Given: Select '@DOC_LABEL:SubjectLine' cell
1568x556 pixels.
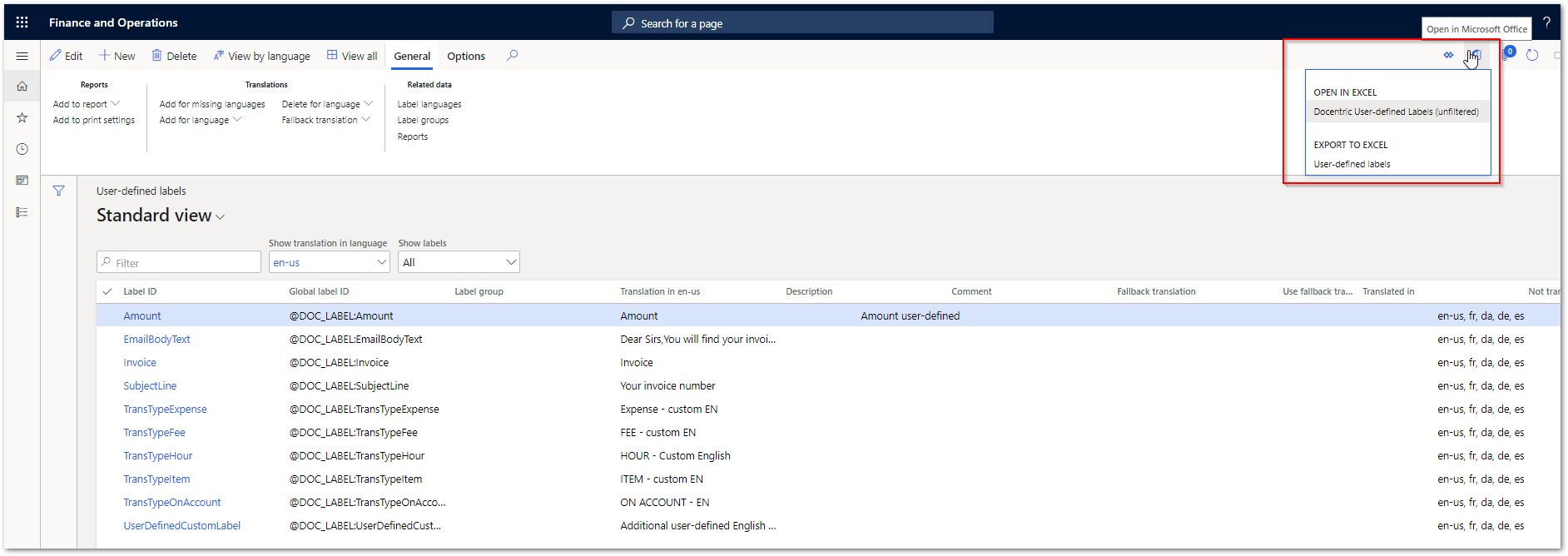Looking at the screenshot, I should tap(349, 385).
